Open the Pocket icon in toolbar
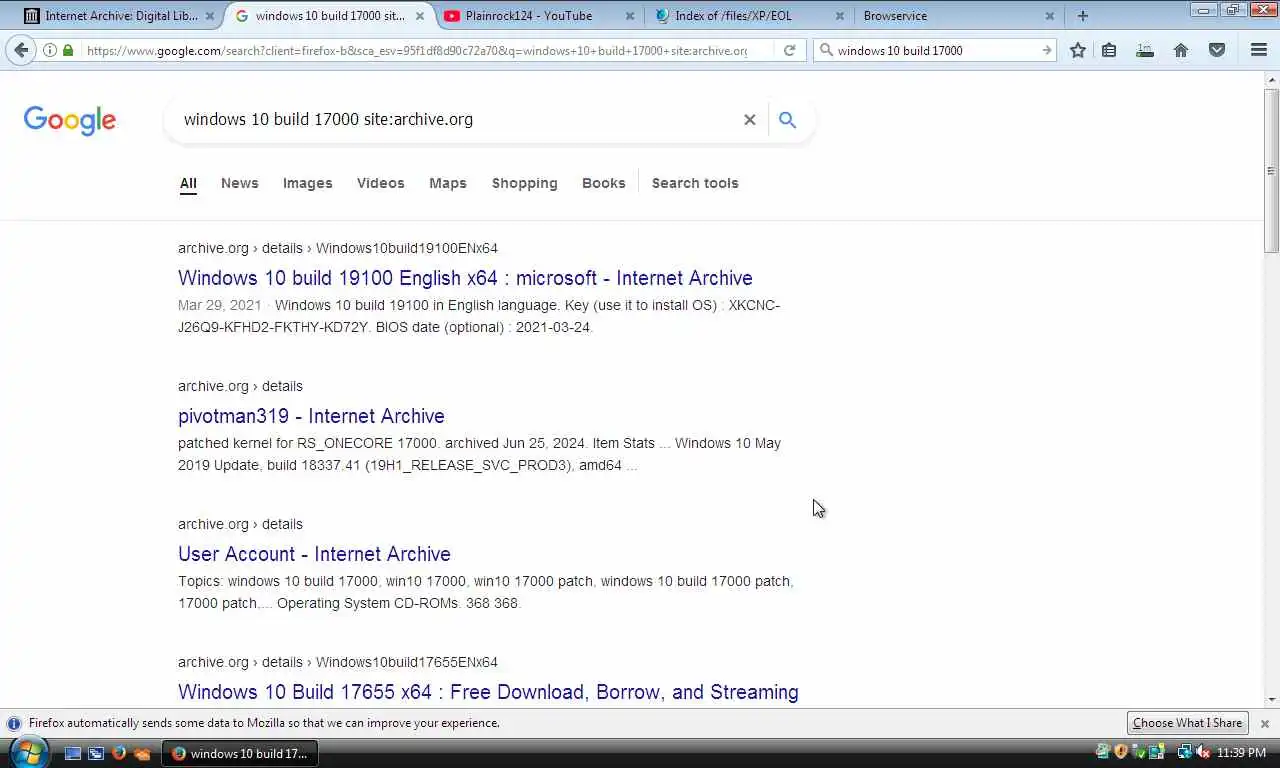The image size is (1280, 768). [x=1217, y=50]
